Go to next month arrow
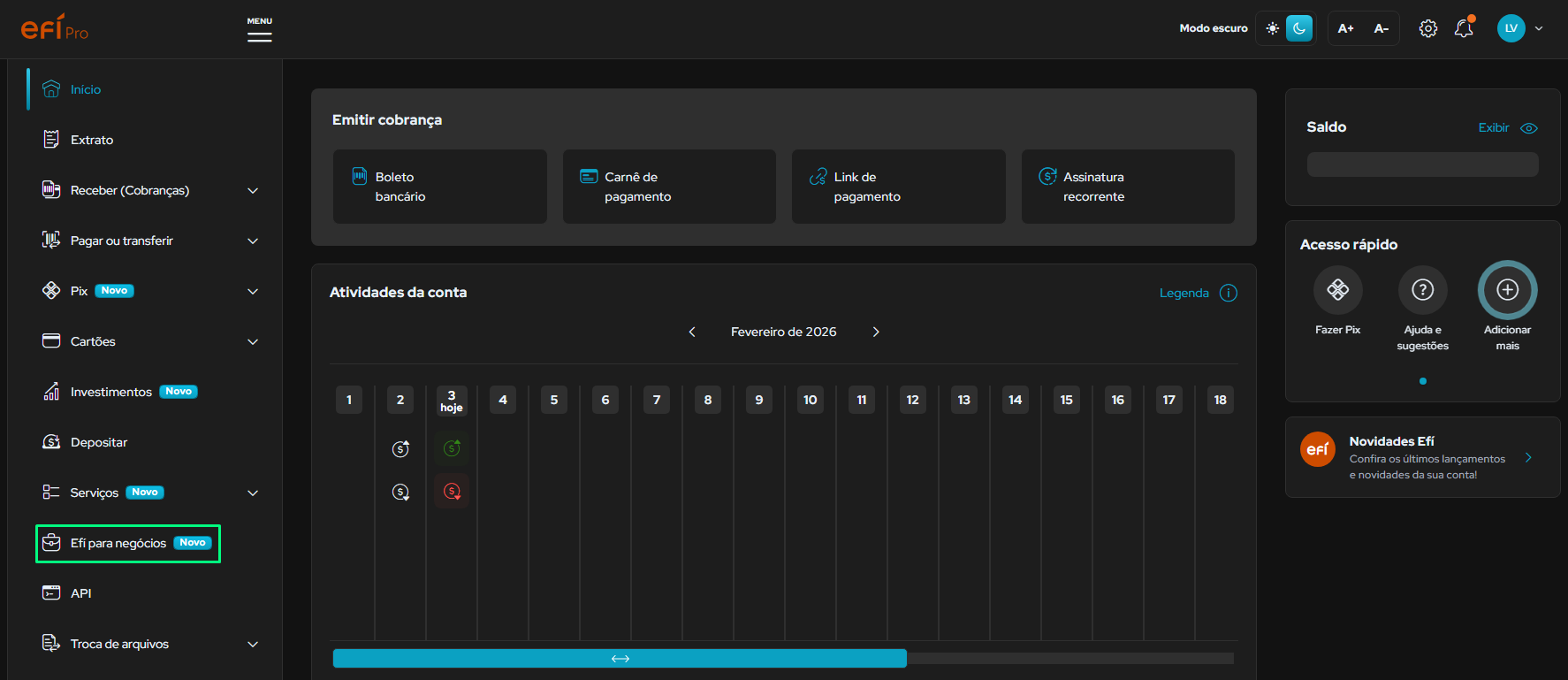 876,332
